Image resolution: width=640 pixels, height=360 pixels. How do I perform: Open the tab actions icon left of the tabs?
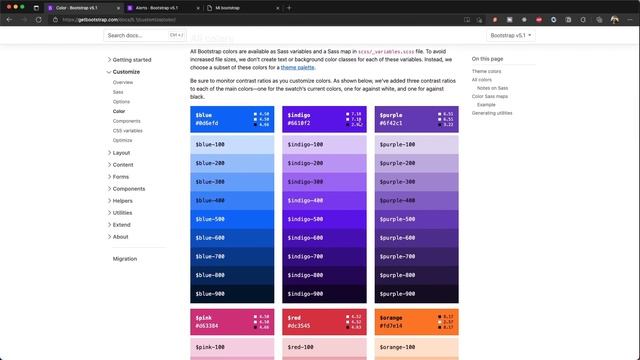36,8
